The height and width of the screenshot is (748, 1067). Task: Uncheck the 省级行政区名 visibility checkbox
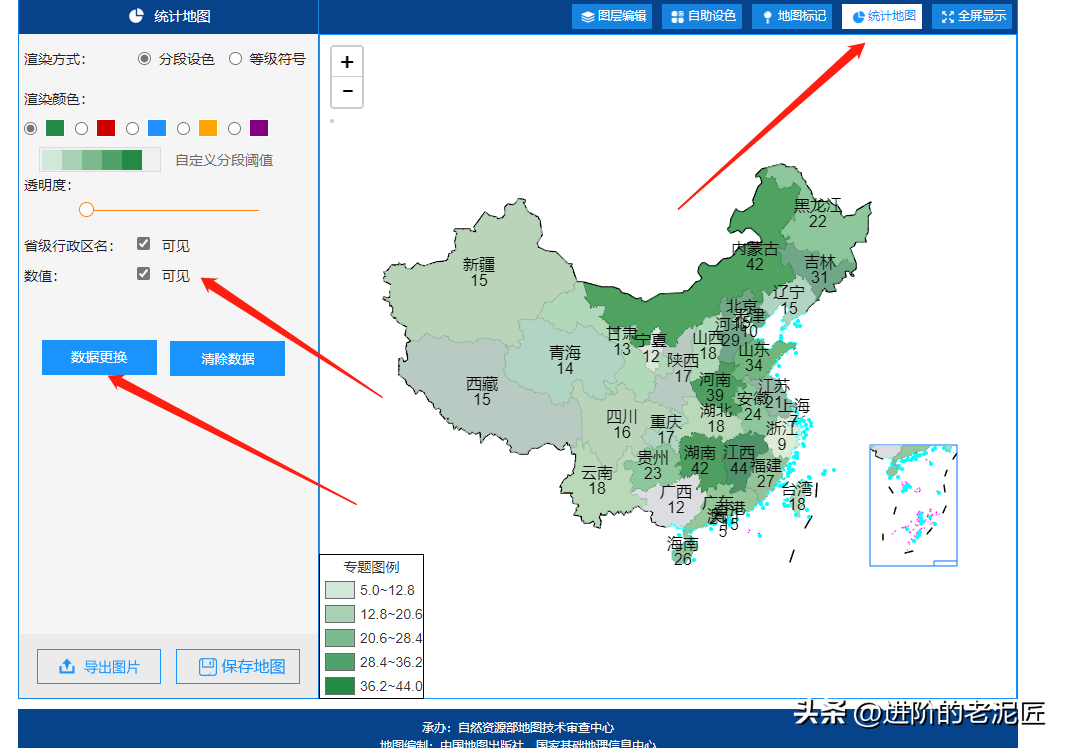tap(144, 244)
